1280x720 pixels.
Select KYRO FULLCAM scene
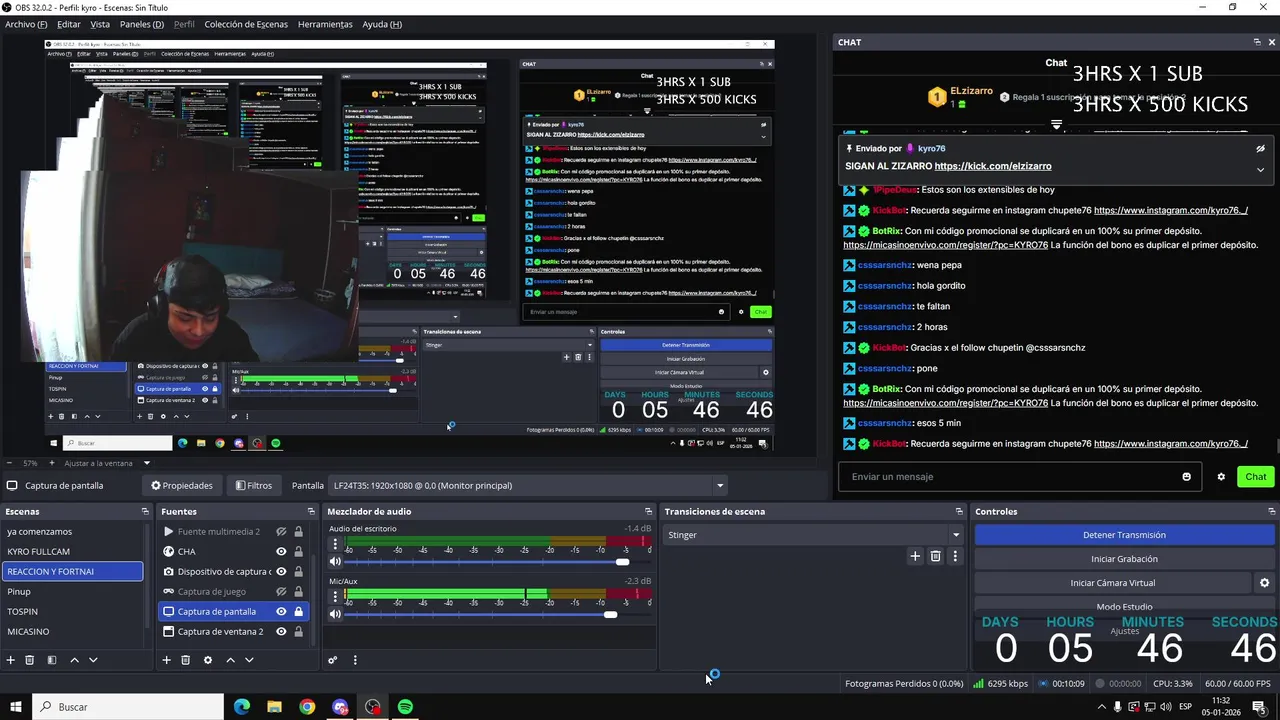pos(73,551)
